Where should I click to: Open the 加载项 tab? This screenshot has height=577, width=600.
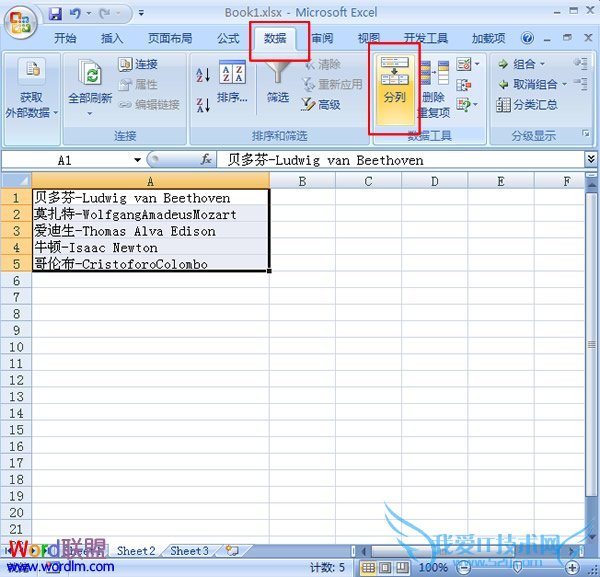pyautogui.click(x=489, y=38)
